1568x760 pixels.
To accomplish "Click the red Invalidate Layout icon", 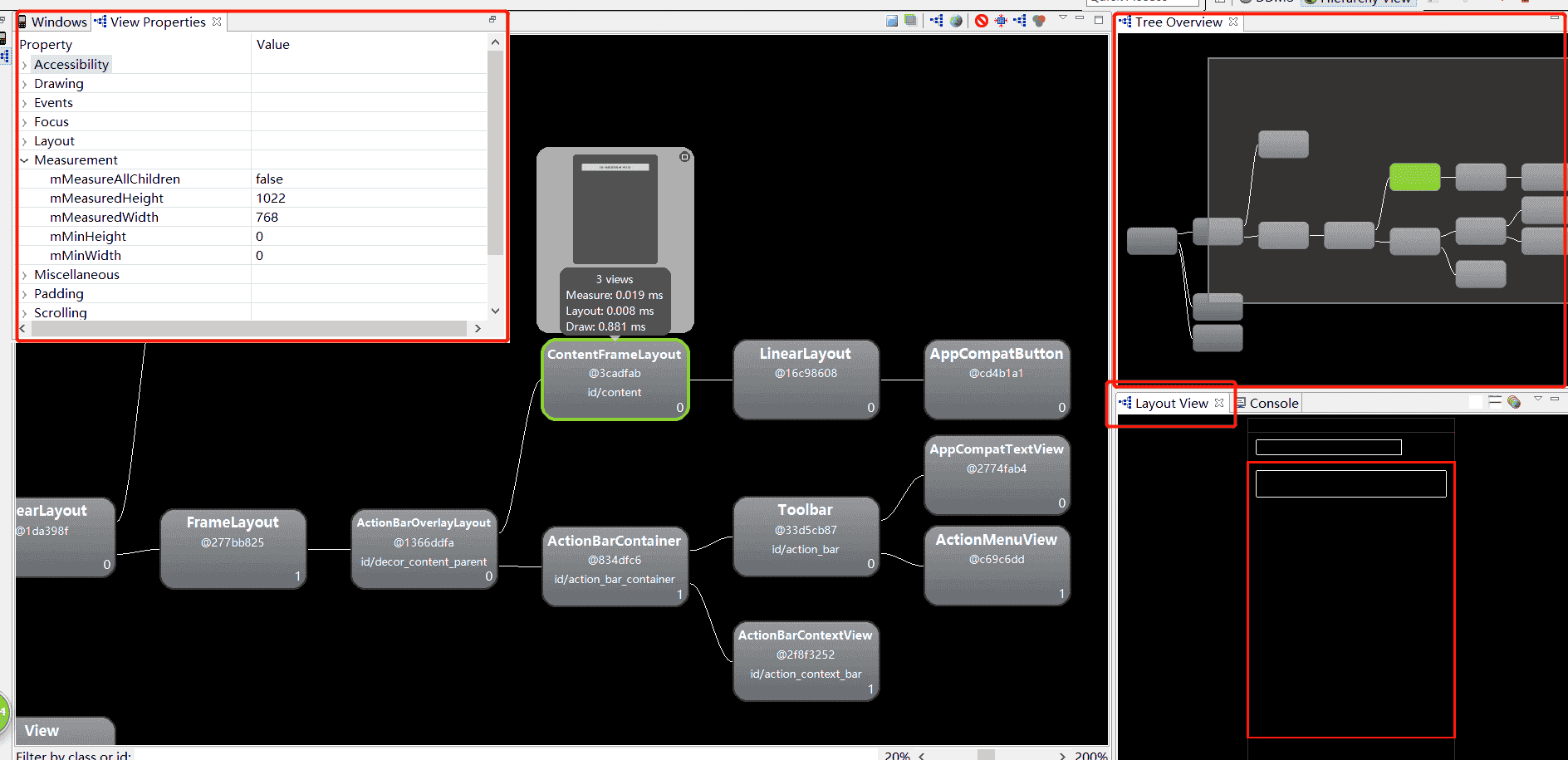I will tap(982, 21).
